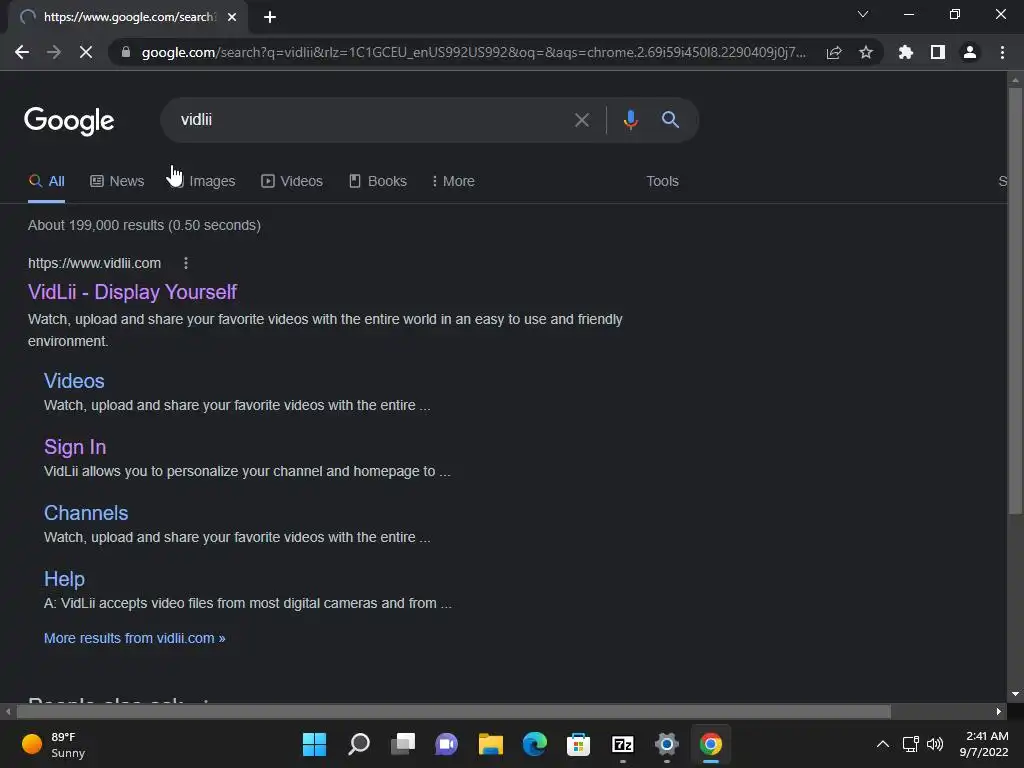Click the address bar URL

tap(473, 52)
